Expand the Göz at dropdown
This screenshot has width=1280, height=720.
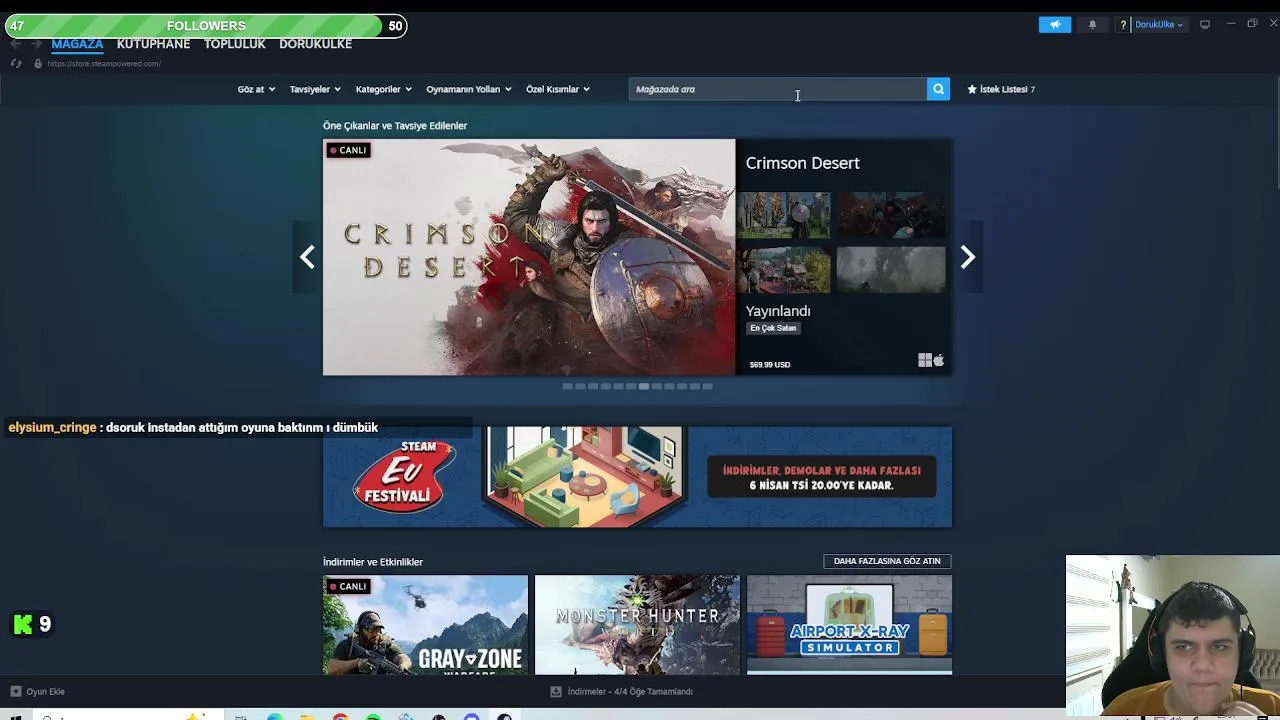[x=256, y=89]
